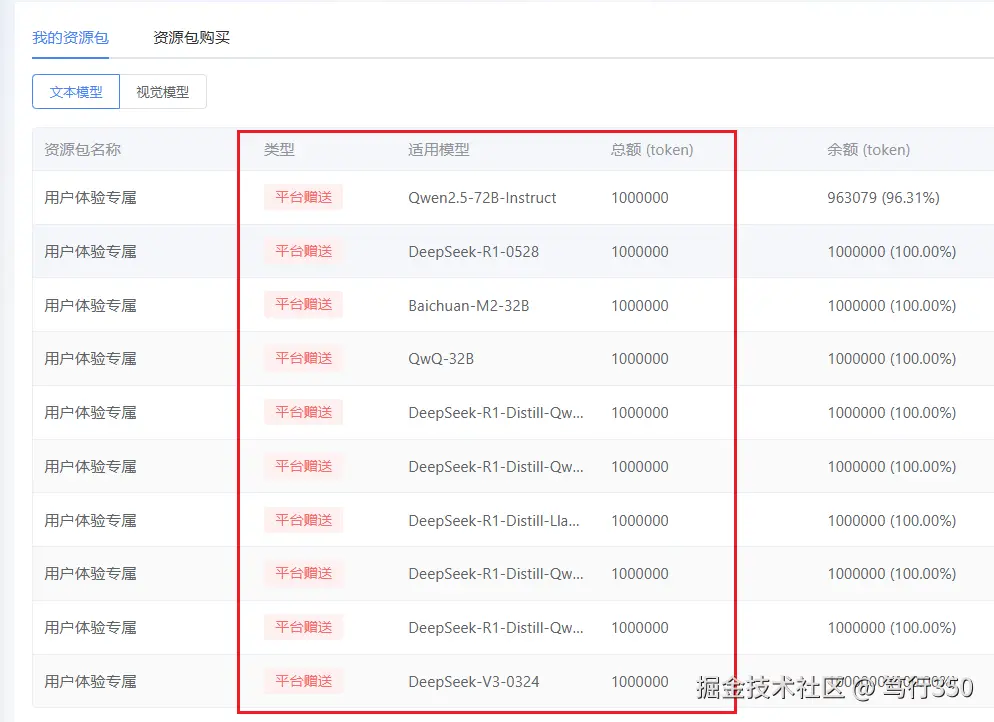
Task: Click 平台赠送 tag in the Baichuan-M2-32B row
Action: pyautogui.click(x=304, y=304)
